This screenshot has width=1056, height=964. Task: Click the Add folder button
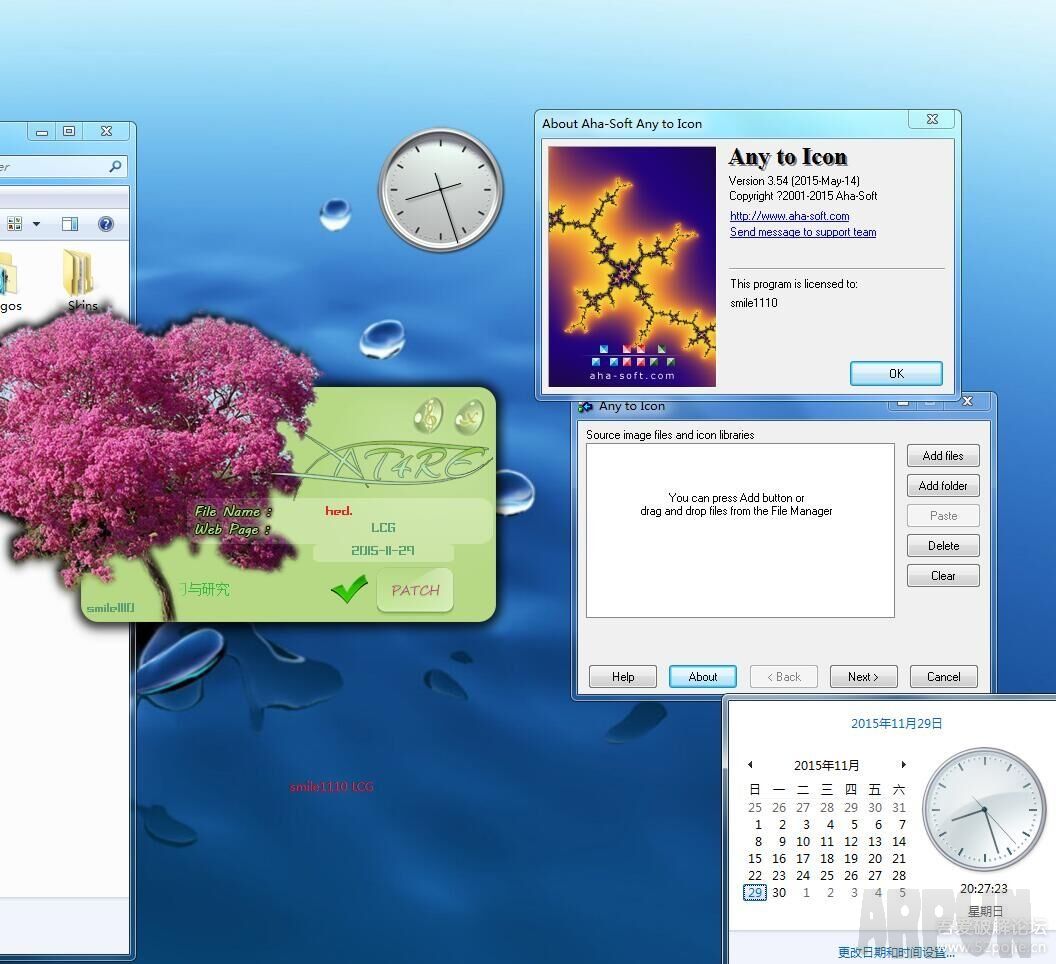943,486
